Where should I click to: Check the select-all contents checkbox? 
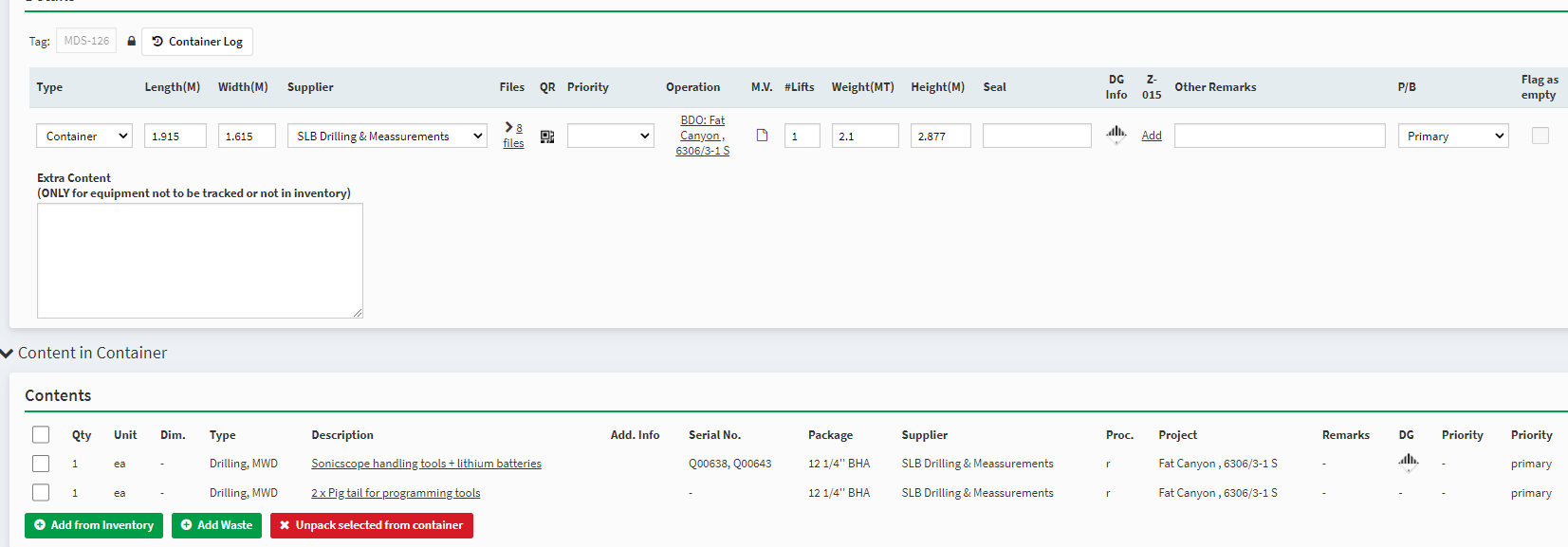41,434
